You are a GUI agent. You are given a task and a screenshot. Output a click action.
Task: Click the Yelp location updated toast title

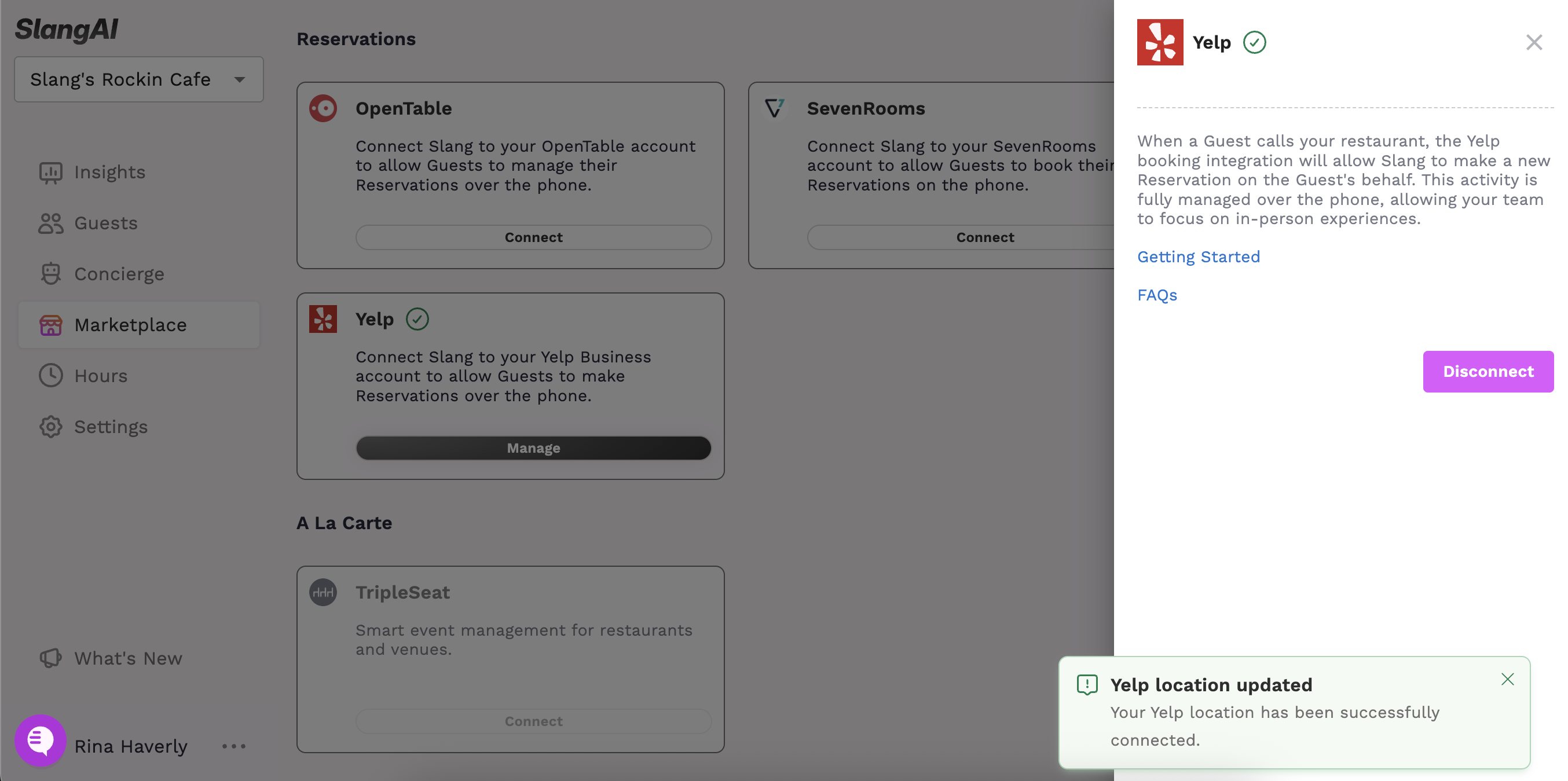(1211, 685)
